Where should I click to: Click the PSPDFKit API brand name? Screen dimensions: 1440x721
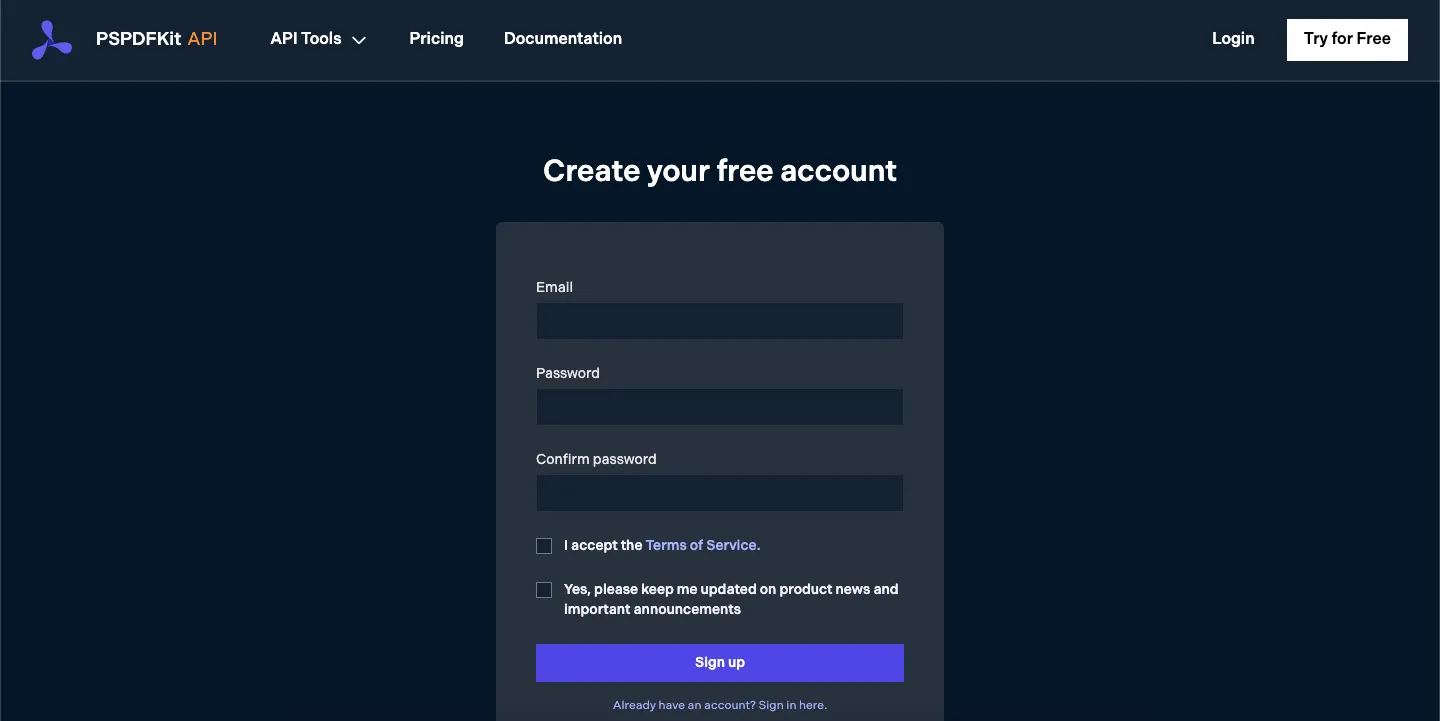pos(156,39)
